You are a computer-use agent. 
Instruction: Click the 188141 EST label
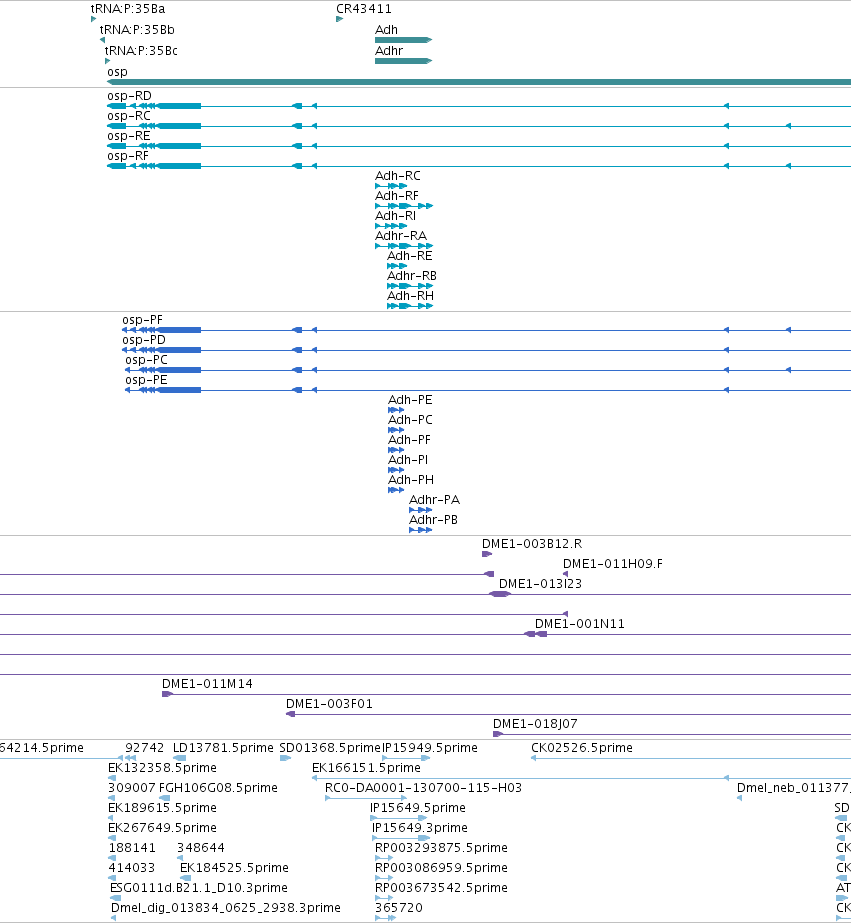pyautogui.click(x=132, y=848)
